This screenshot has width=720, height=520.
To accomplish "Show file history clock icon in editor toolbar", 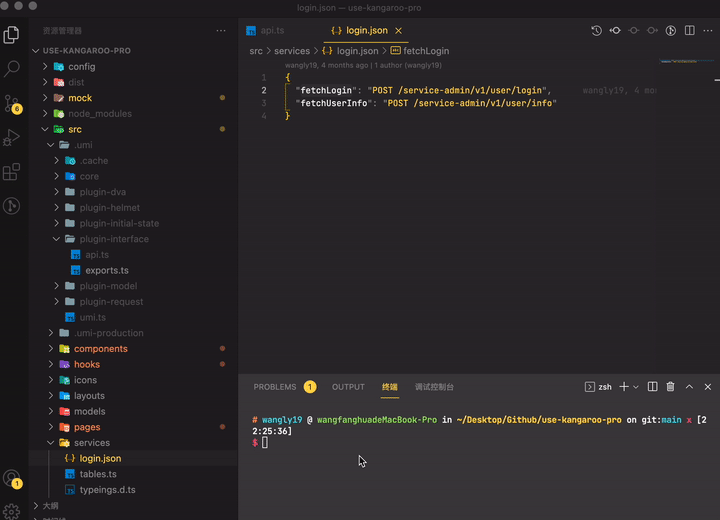I will 596,31.
